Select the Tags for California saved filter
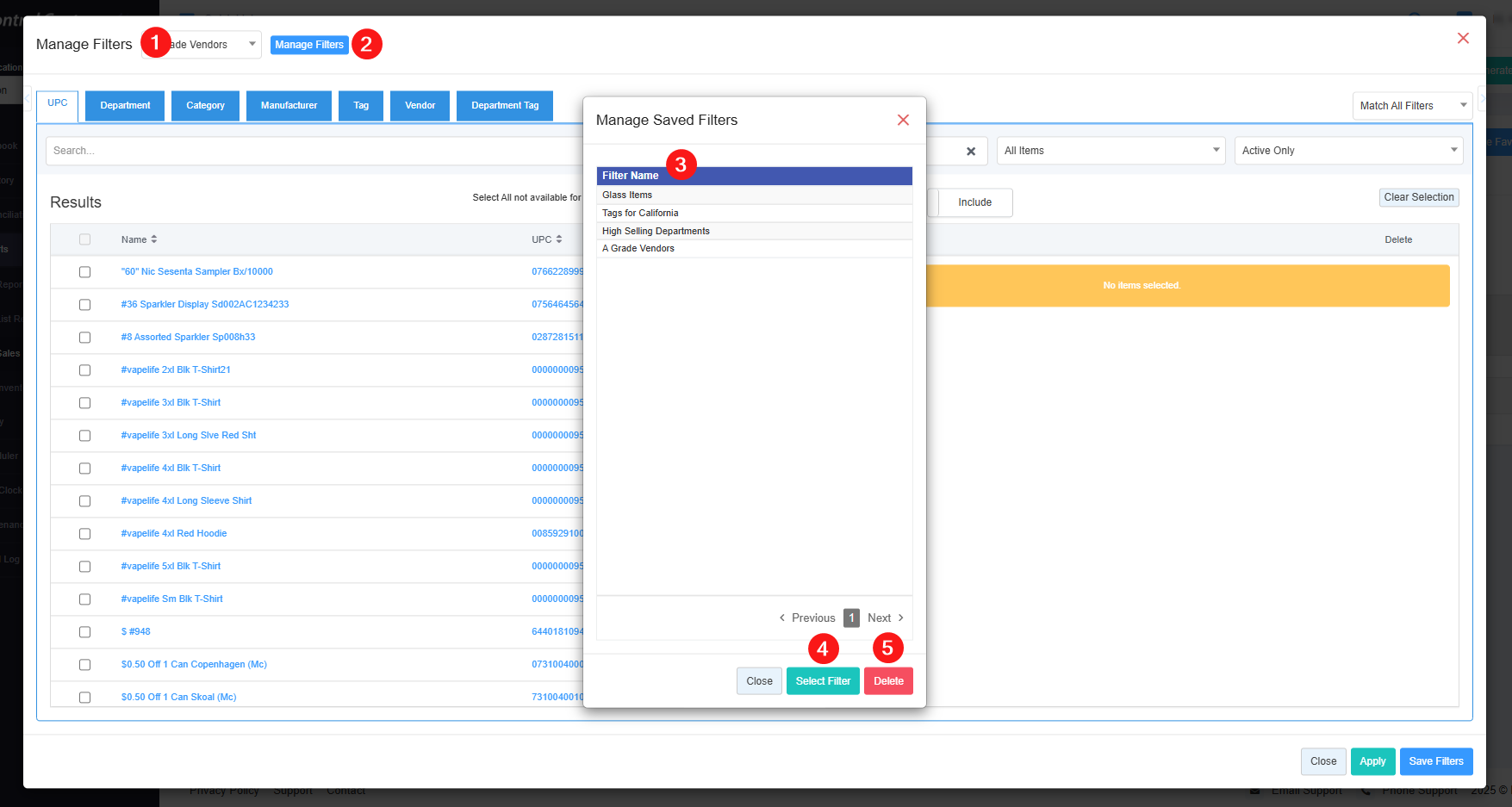Viewport: 1512px width, 807px height. [x=754, y=214]
